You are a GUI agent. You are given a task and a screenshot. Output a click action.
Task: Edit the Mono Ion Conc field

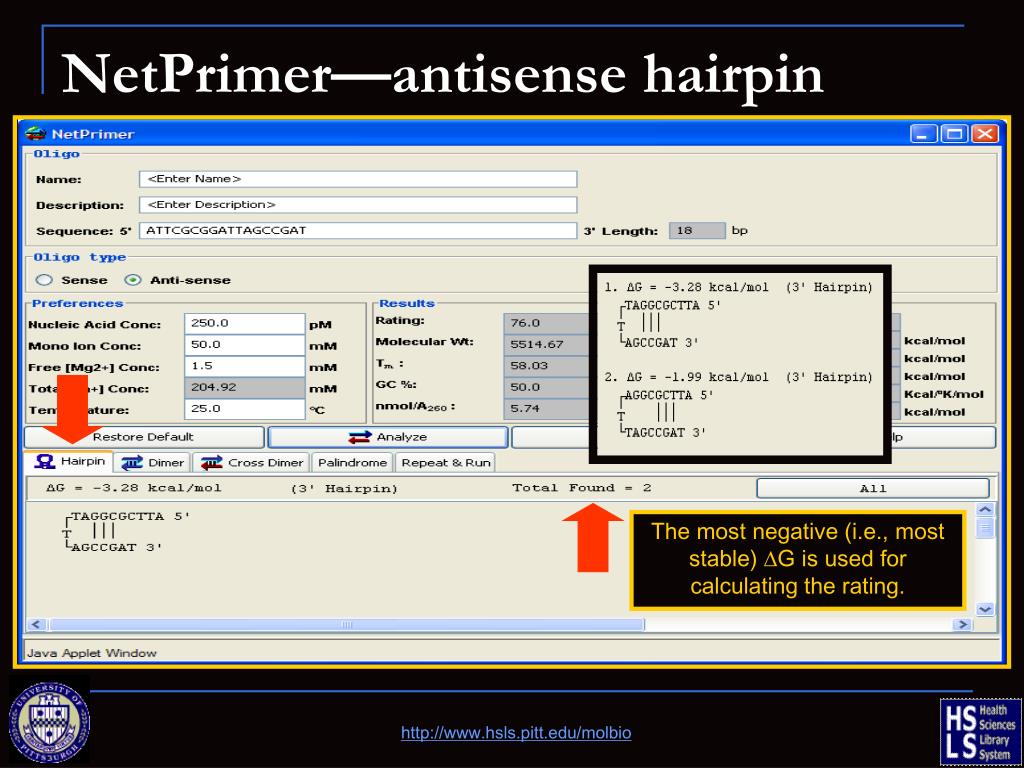click(x=245, y=345)
